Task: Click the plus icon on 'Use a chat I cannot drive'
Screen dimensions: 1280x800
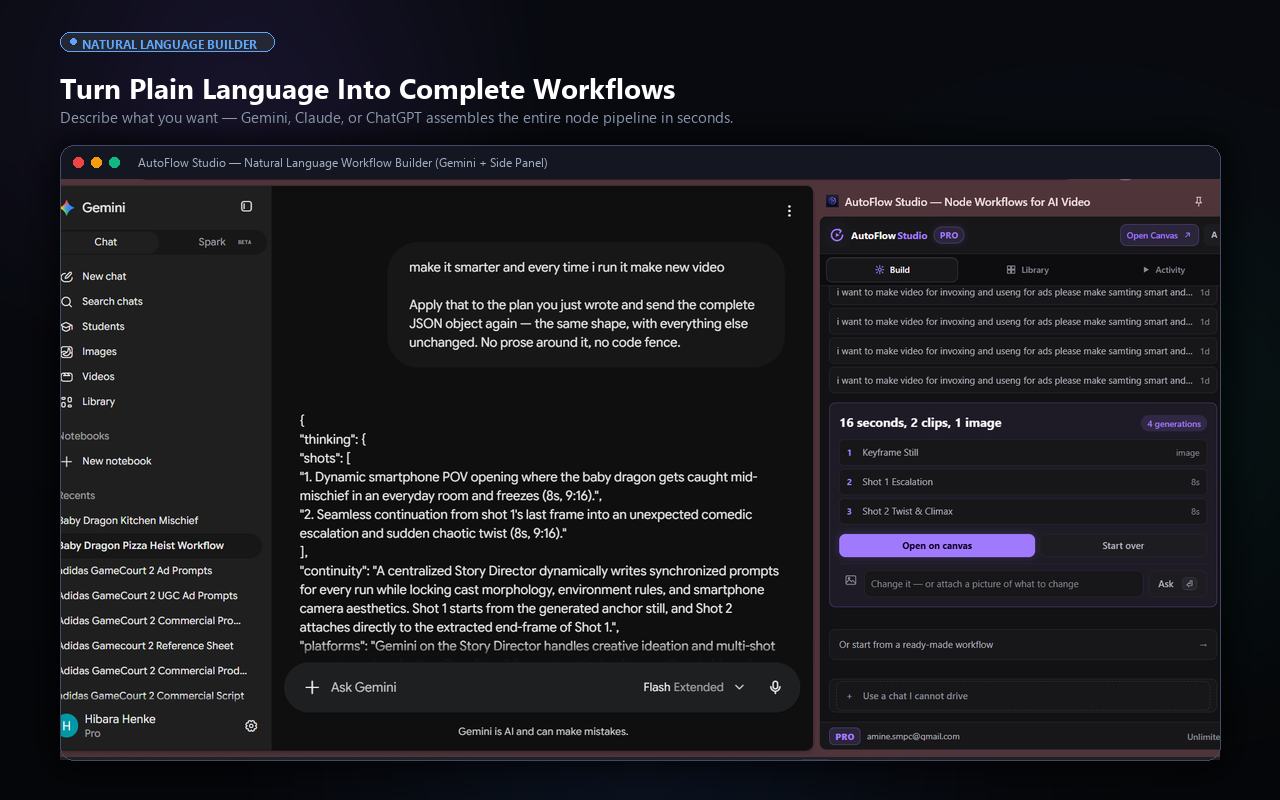Action: click(849, 696)
